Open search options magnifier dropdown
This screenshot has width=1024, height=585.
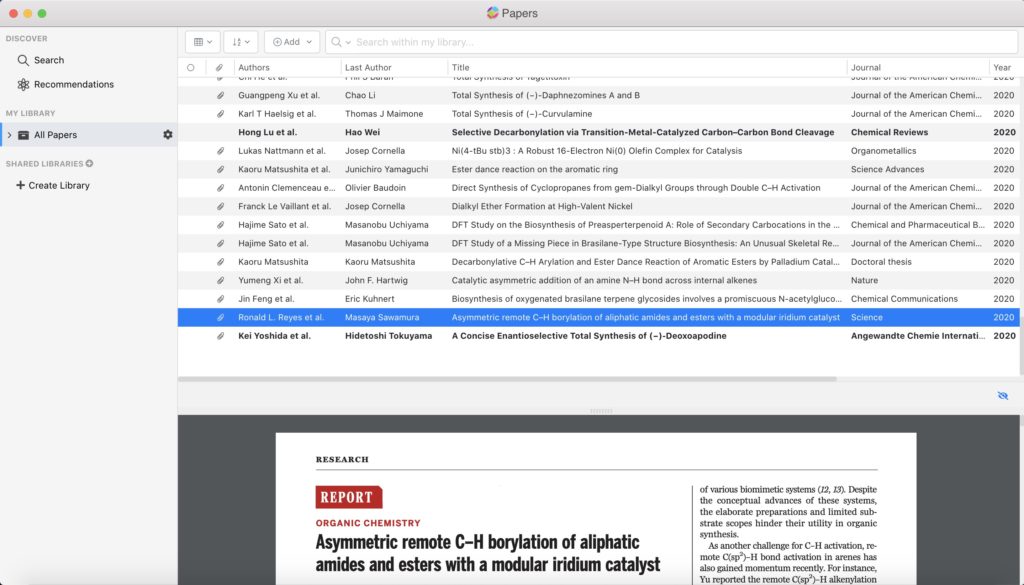(341, 42)
